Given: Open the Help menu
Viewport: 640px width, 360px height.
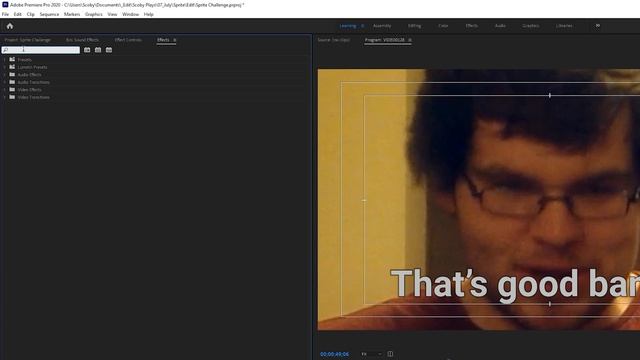Looking at the screenshot, I should tap(149, 14).
